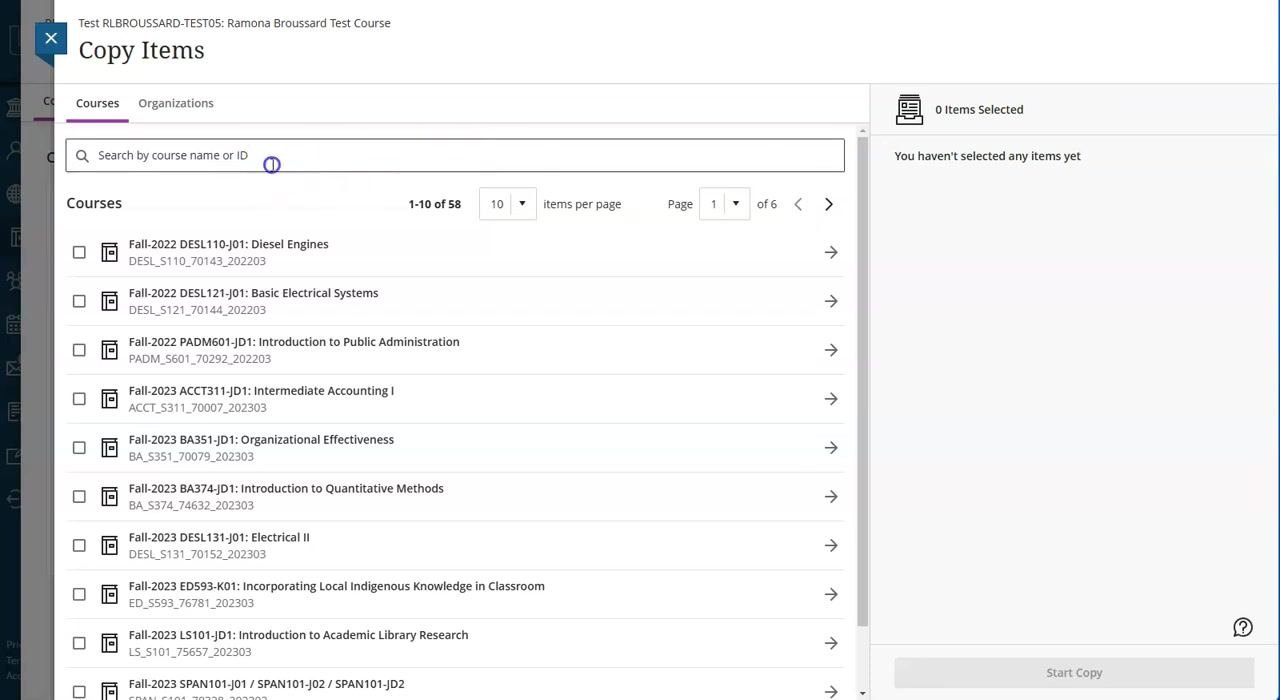Click the Fall-2023 LS101-JD1 course title

(x=298, y=636)
